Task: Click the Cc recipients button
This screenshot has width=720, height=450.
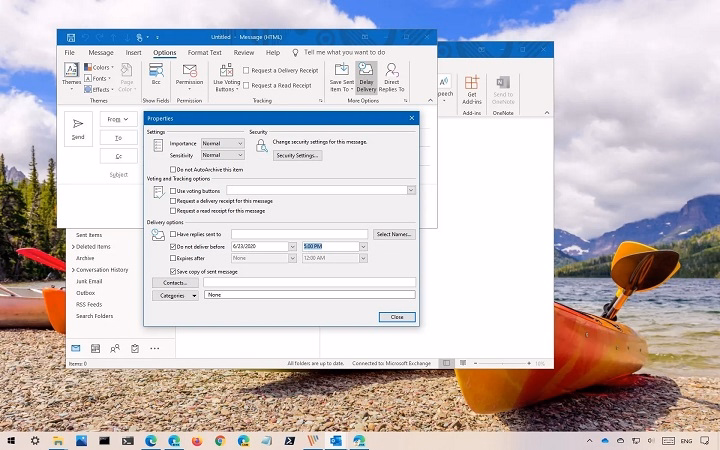Action: coord(118,156)
